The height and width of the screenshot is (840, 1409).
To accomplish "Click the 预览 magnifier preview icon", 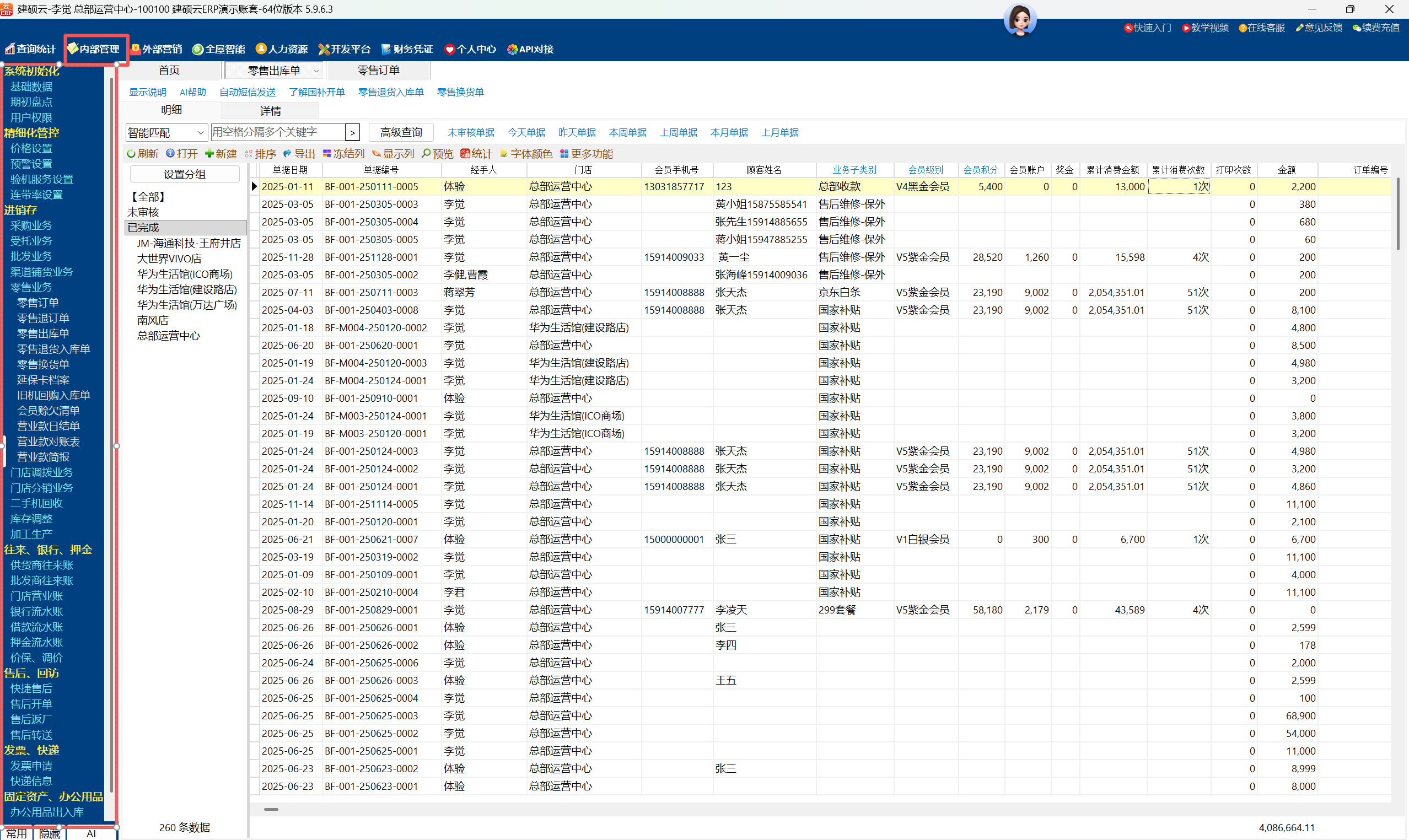I will (x=426, y=154).
